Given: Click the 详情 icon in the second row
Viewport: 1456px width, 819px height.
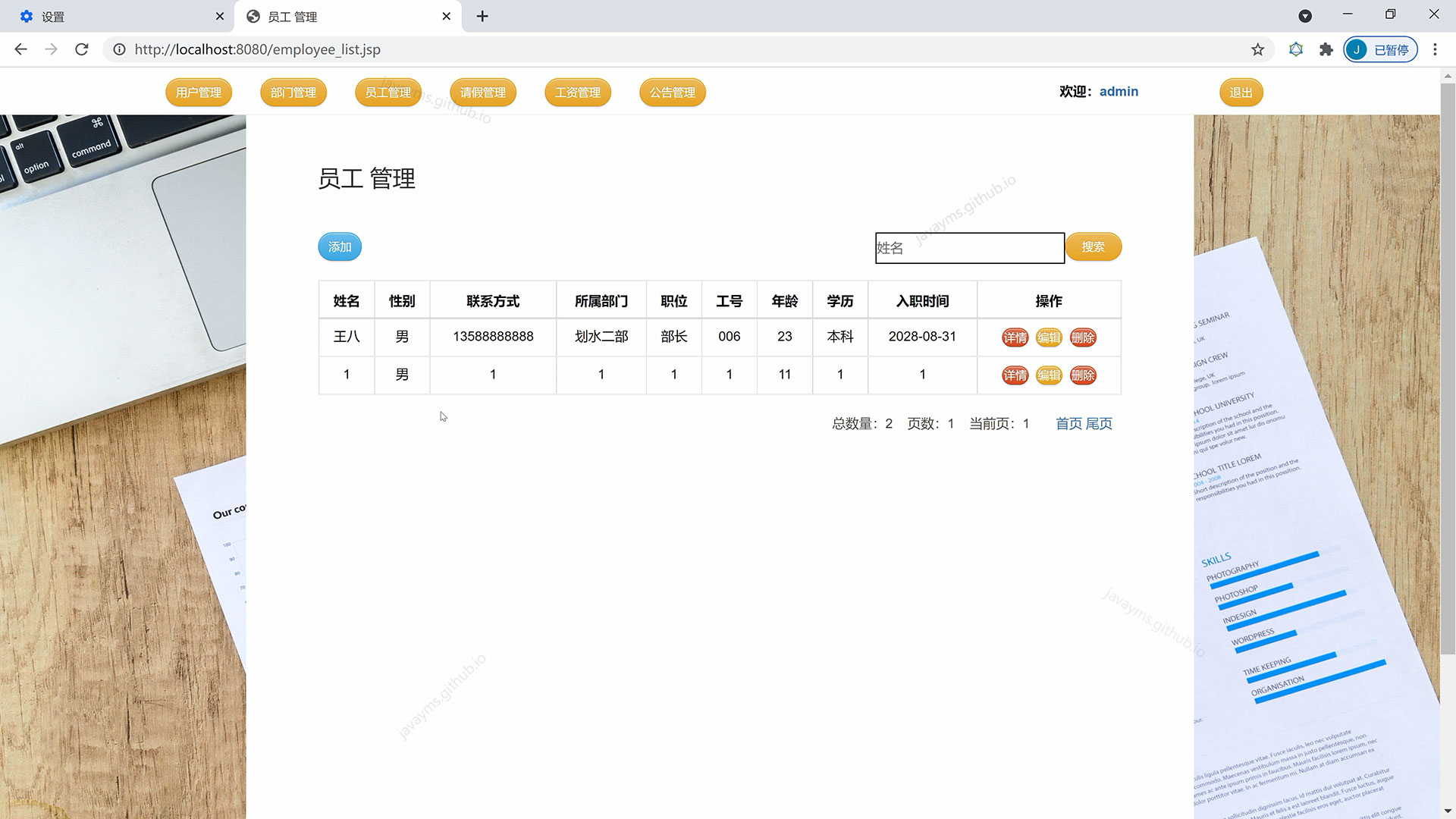Looking at the screenshot, I should pos(1015,375).
